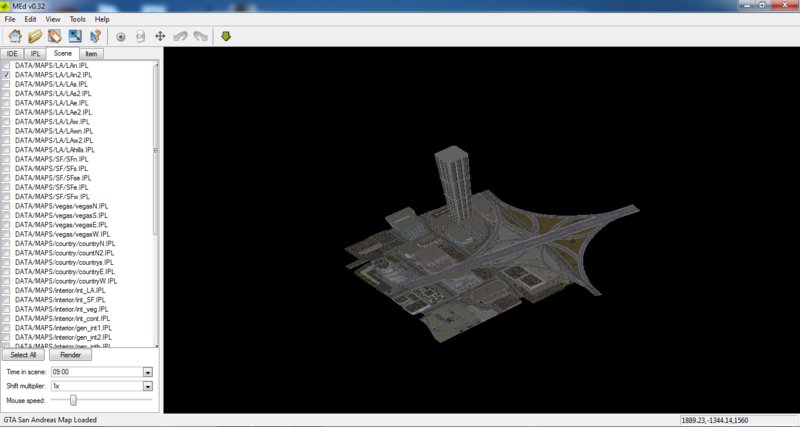Select the DATA/MAPS/country/countryW.IPL entry
This screenshot has height=427, width=800.
pyautogui.click(x=66, y=281)
